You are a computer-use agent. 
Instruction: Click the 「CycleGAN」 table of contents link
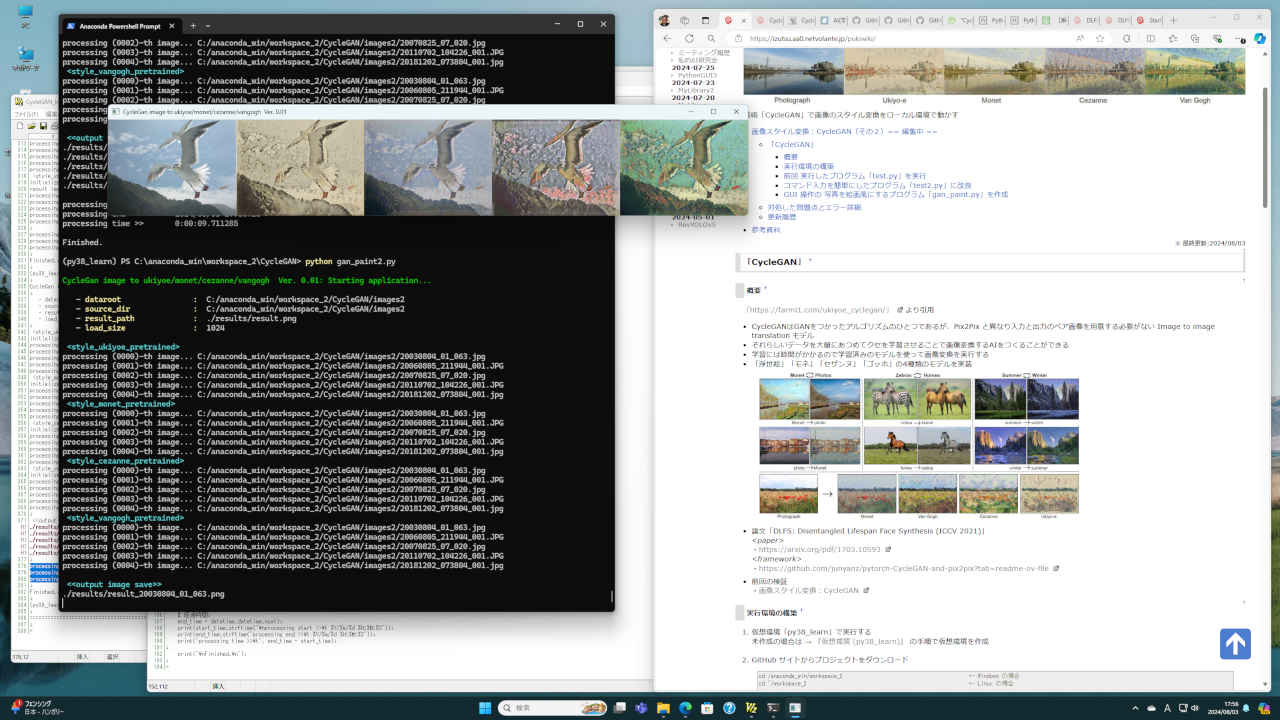[x=790, y=144]
